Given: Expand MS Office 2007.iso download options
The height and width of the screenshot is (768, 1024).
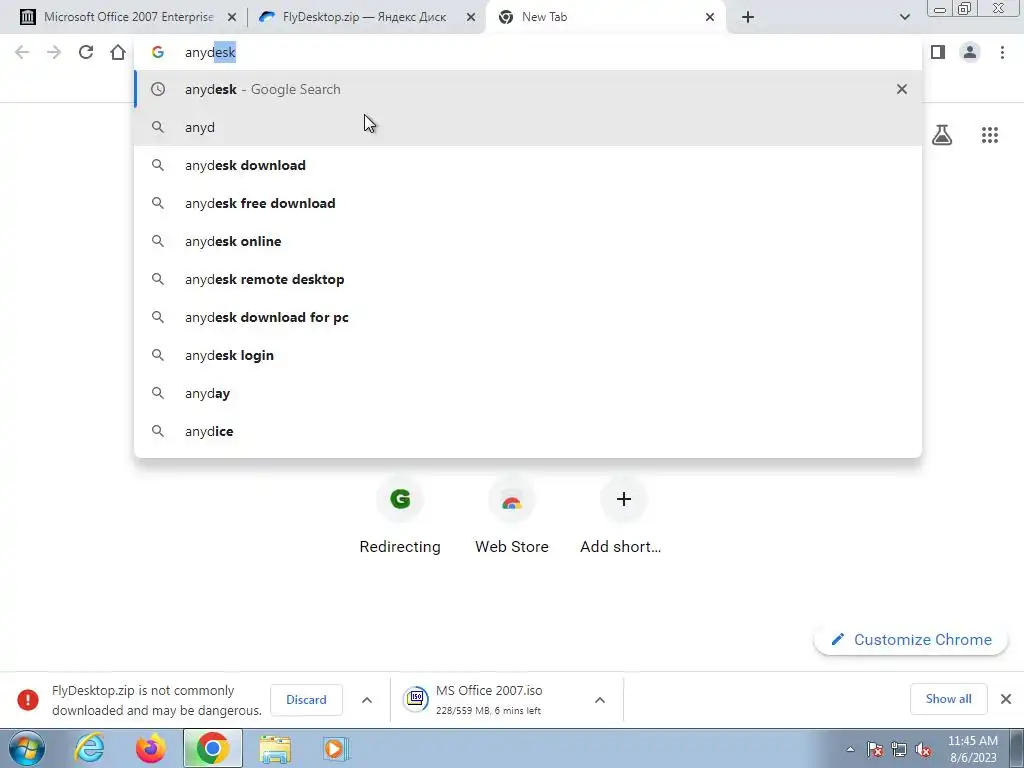Looking at the screenshot, I should 600,699.
